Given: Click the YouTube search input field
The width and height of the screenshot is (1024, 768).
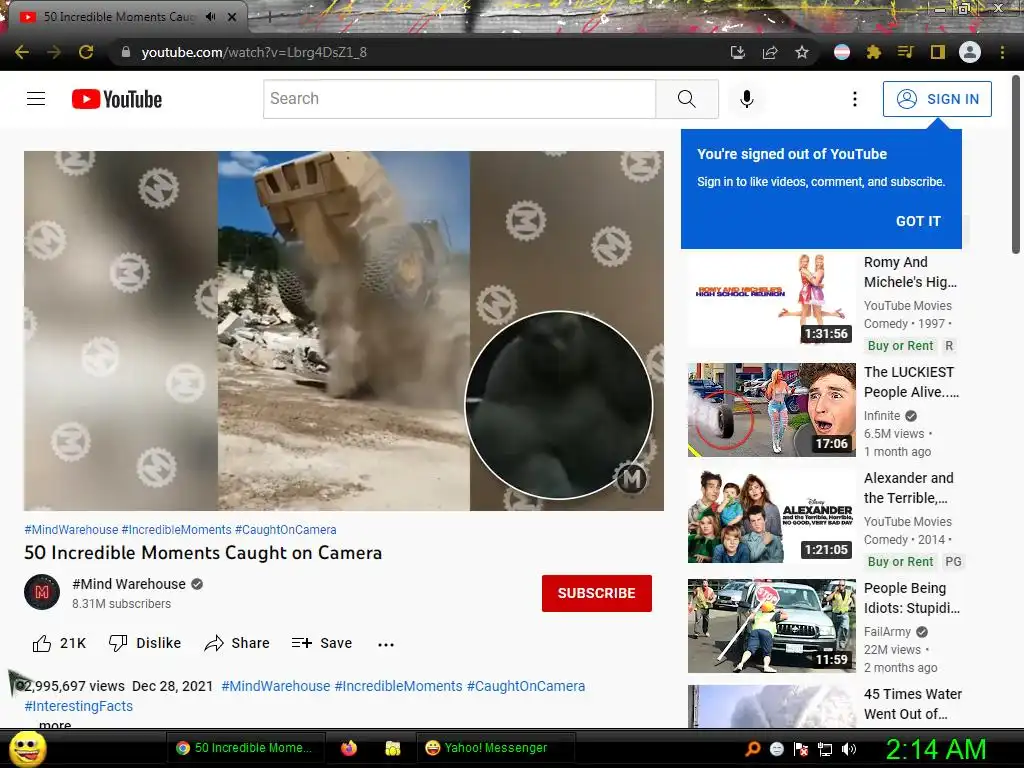Looking at the screenshot, I should point(459,99).
